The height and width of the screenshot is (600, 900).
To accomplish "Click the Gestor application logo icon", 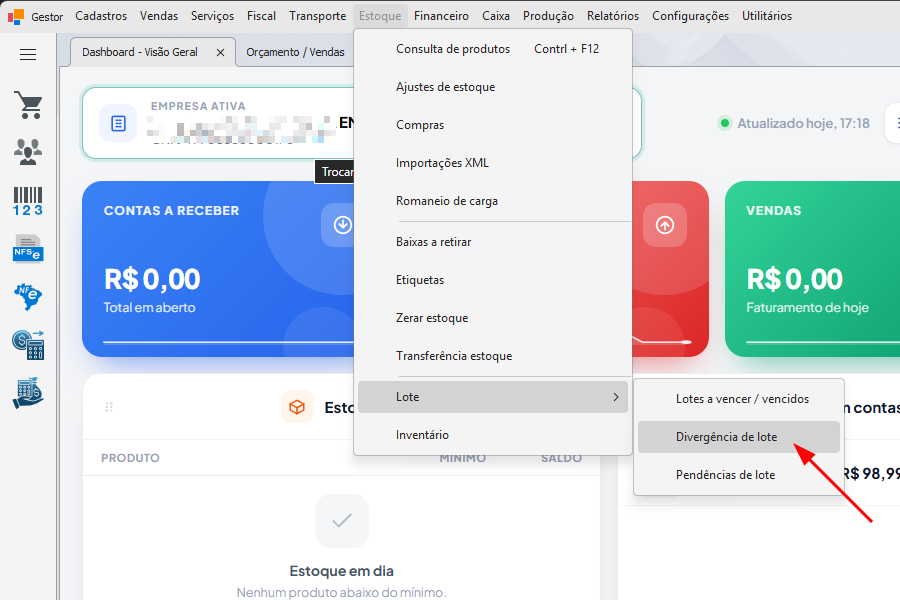I will click(x=15, y=16).
